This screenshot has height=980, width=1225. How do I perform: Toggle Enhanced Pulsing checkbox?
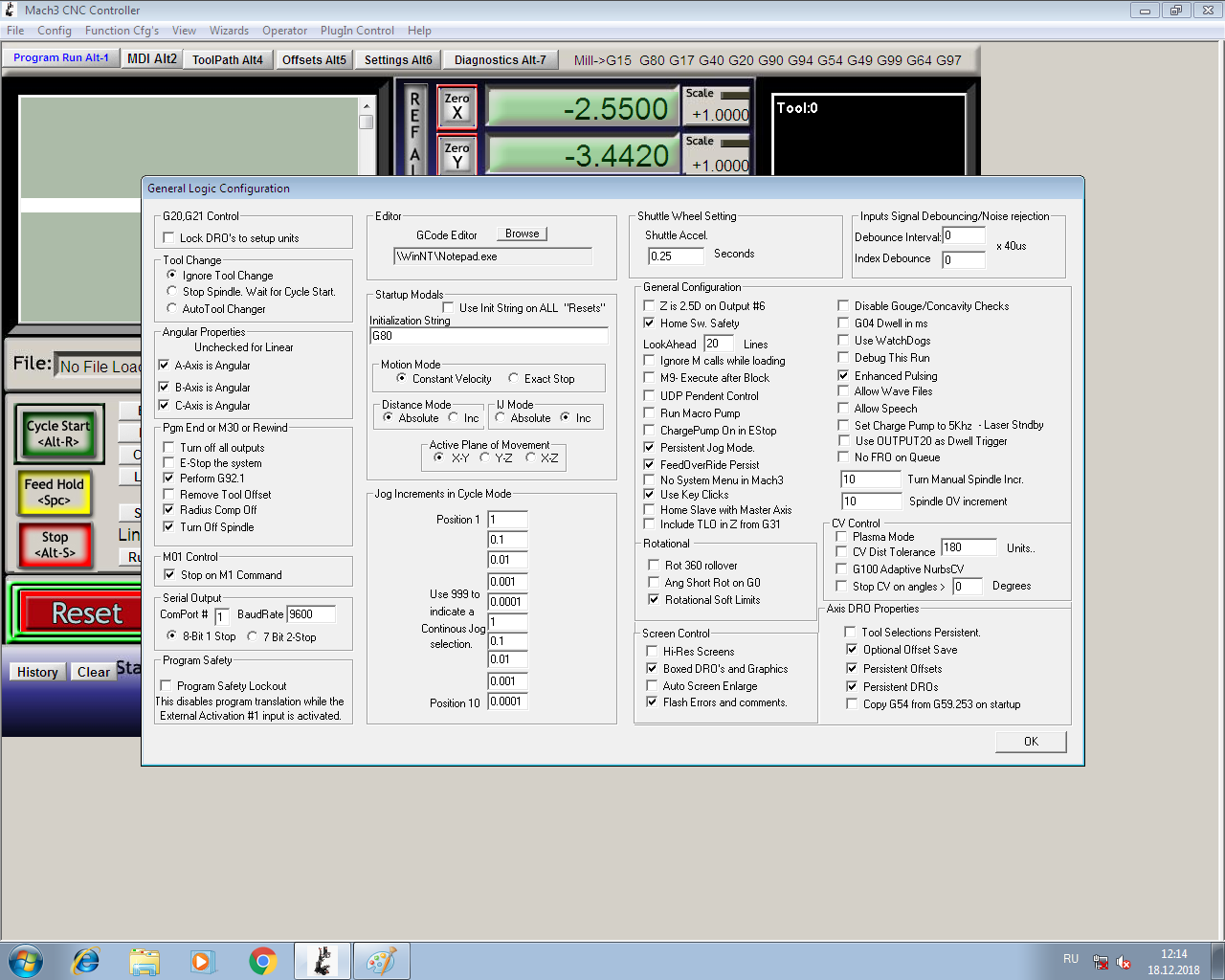tap(843, 376)
